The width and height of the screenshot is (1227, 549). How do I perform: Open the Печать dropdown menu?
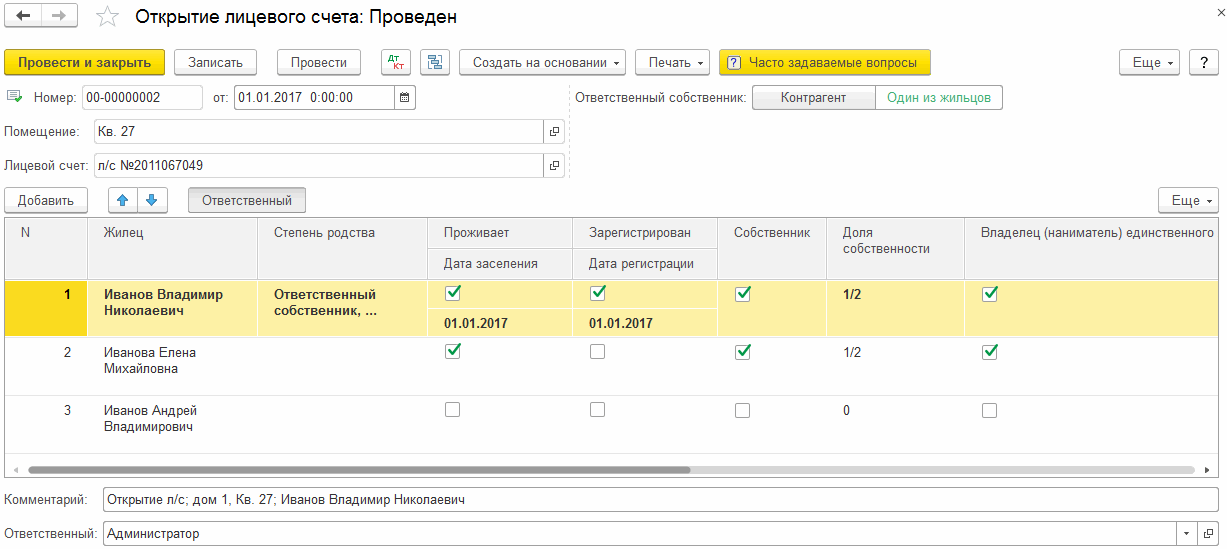click(672, 62)
